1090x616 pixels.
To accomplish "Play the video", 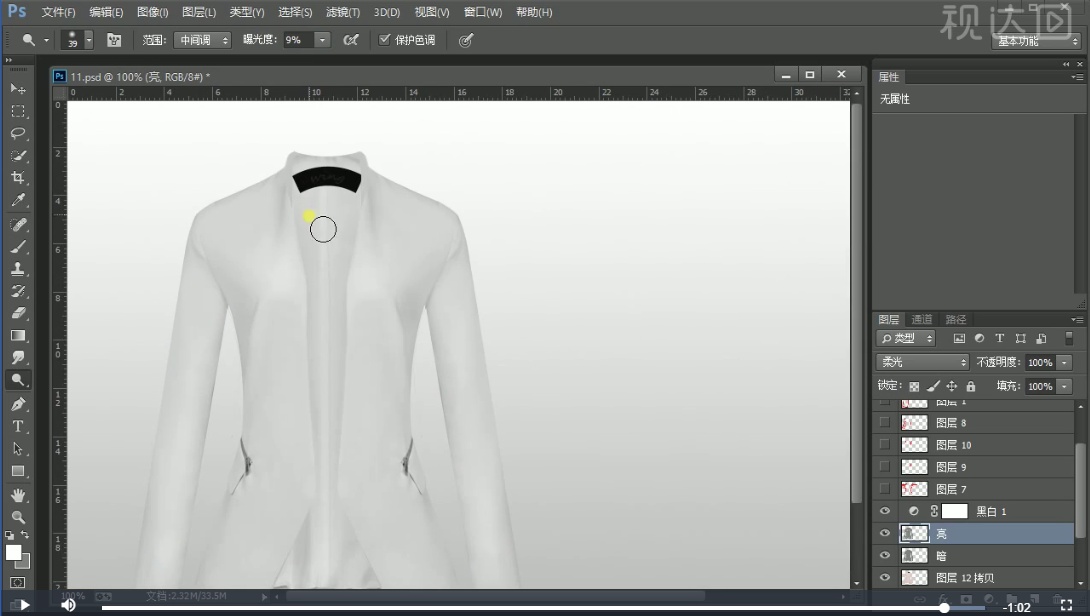I will pyautogui.click(x=24, y=605).
